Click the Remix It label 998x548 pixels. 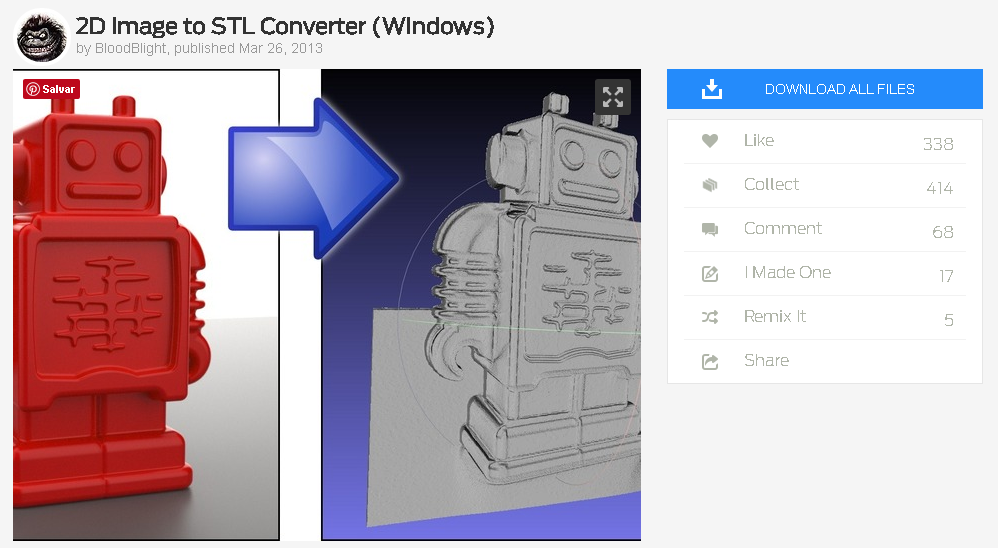(x=775, y=316)
